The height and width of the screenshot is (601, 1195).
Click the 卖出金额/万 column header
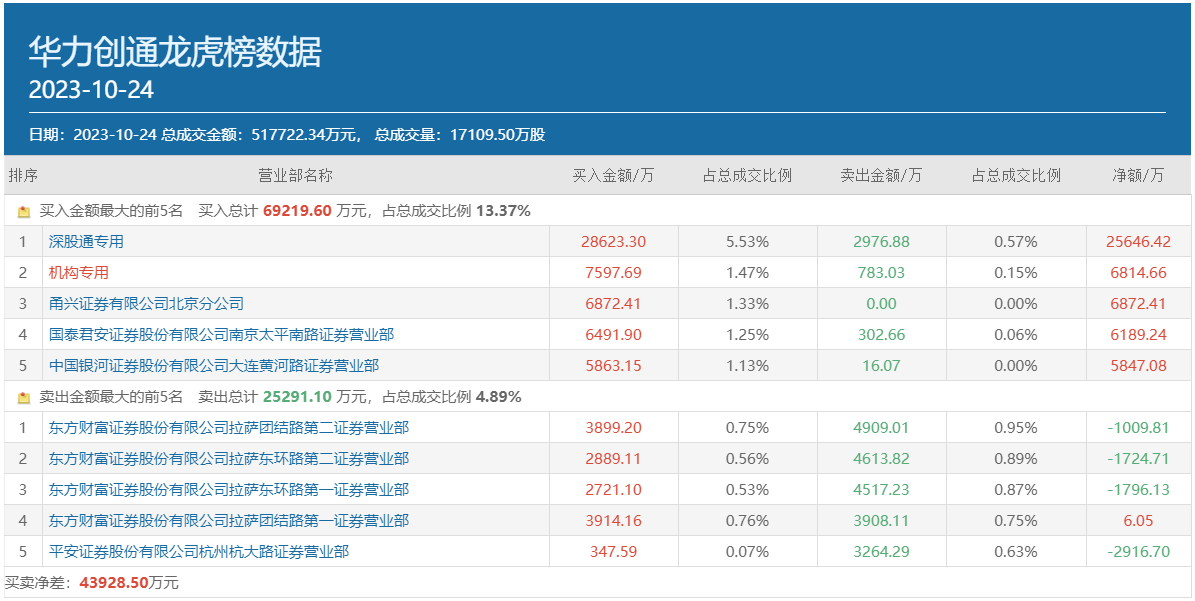click(x=881, y=176)
